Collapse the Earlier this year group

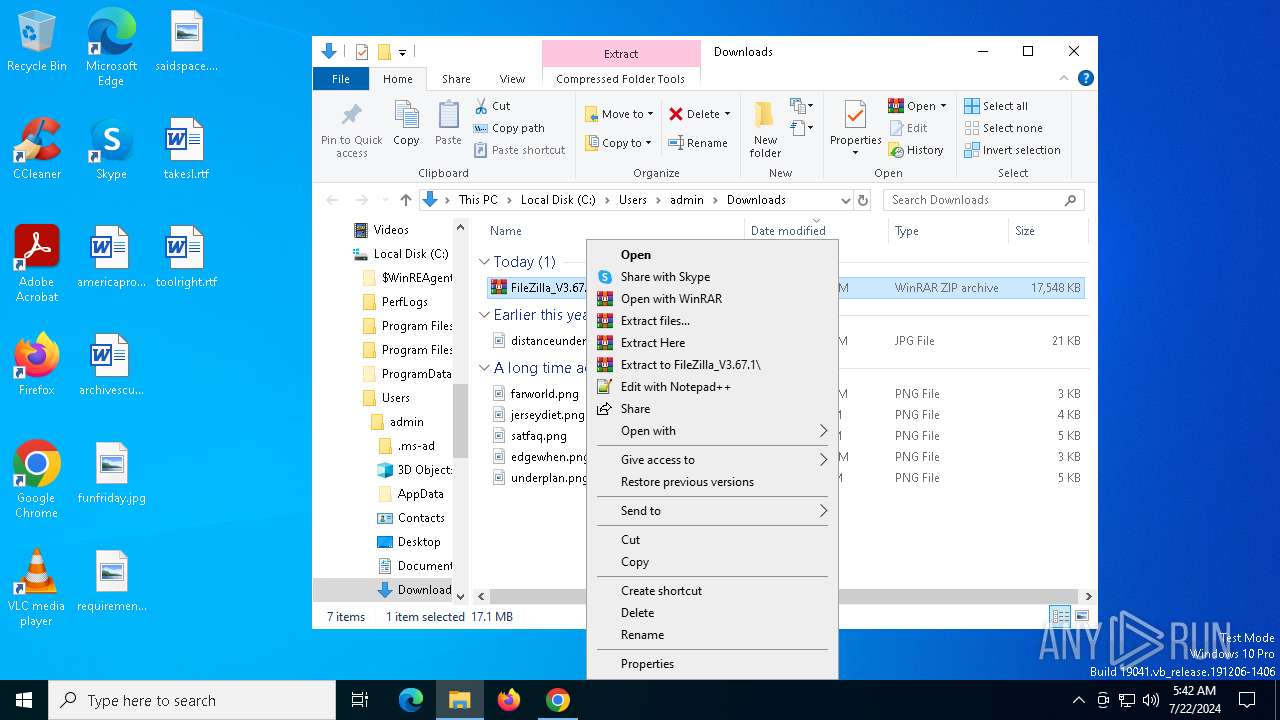(x=484, y=315)
